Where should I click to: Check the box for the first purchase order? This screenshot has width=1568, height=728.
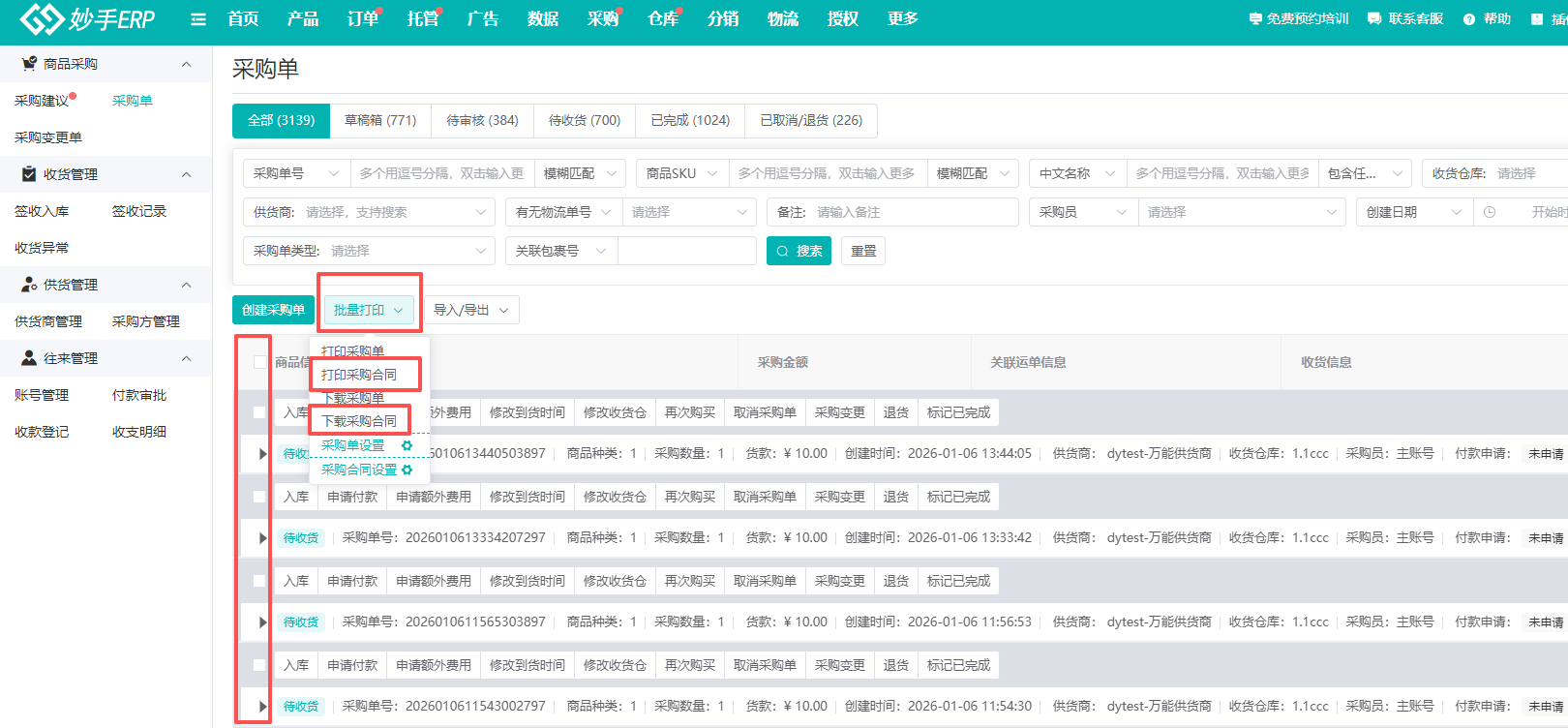tap(259, 412)
